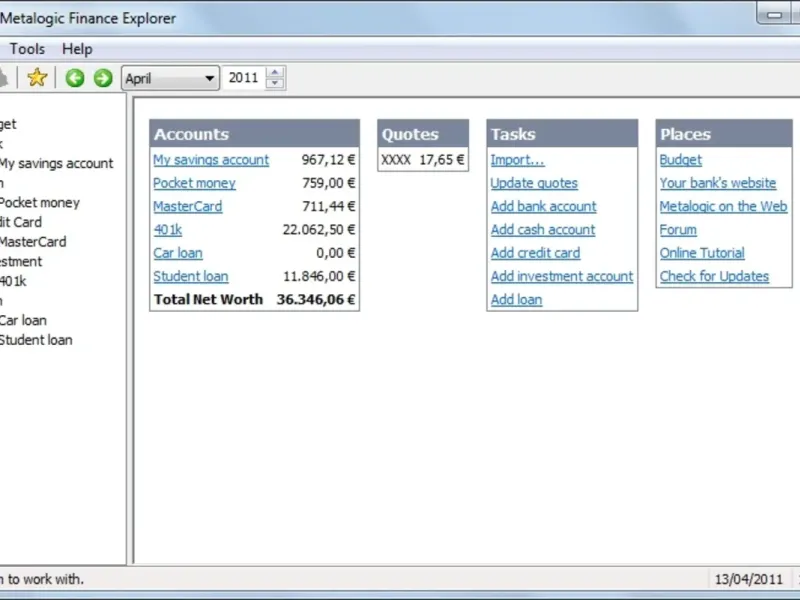800x600 pixels.
Task: Click the Check for Updates link
Action: [x=714, y=276]
